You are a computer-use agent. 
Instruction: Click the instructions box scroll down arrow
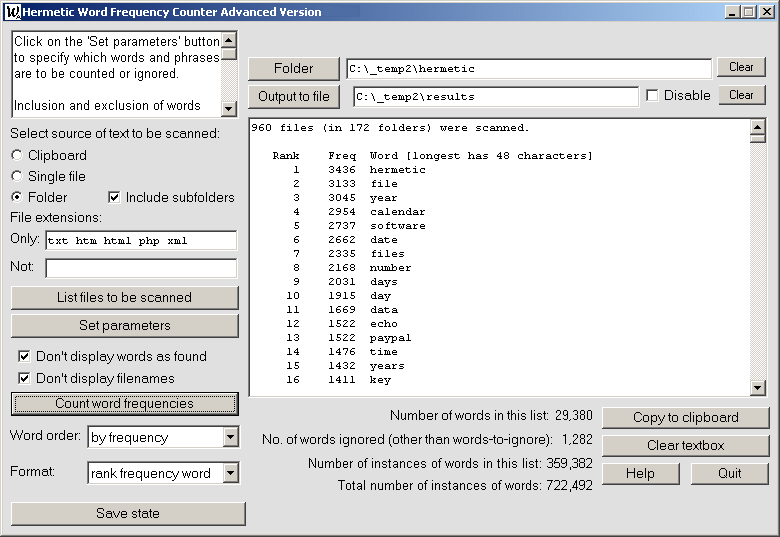pyautogui.click(x=228, y=108)
